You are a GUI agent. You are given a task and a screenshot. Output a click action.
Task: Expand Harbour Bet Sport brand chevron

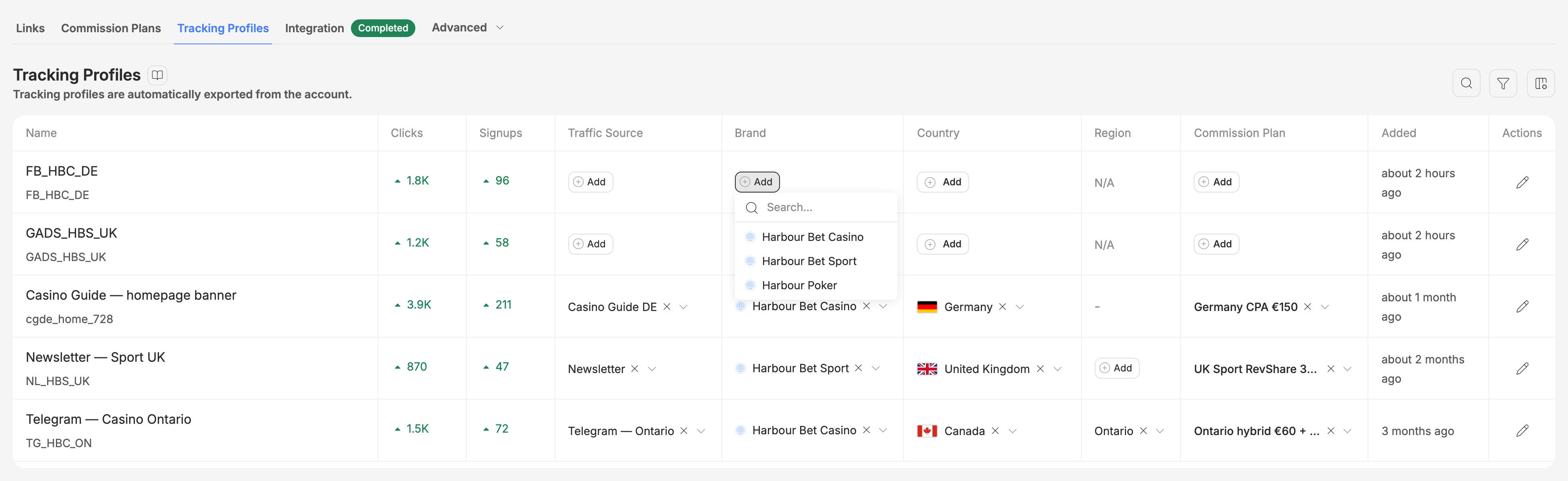(x=876, y=368)
